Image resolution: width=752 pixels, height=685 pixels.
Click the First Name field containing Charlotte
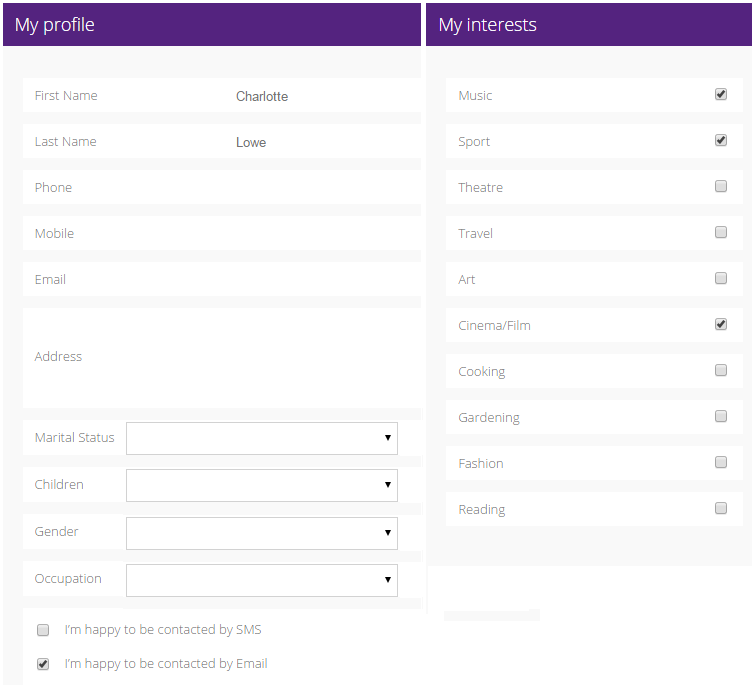(x=320, y=96)
